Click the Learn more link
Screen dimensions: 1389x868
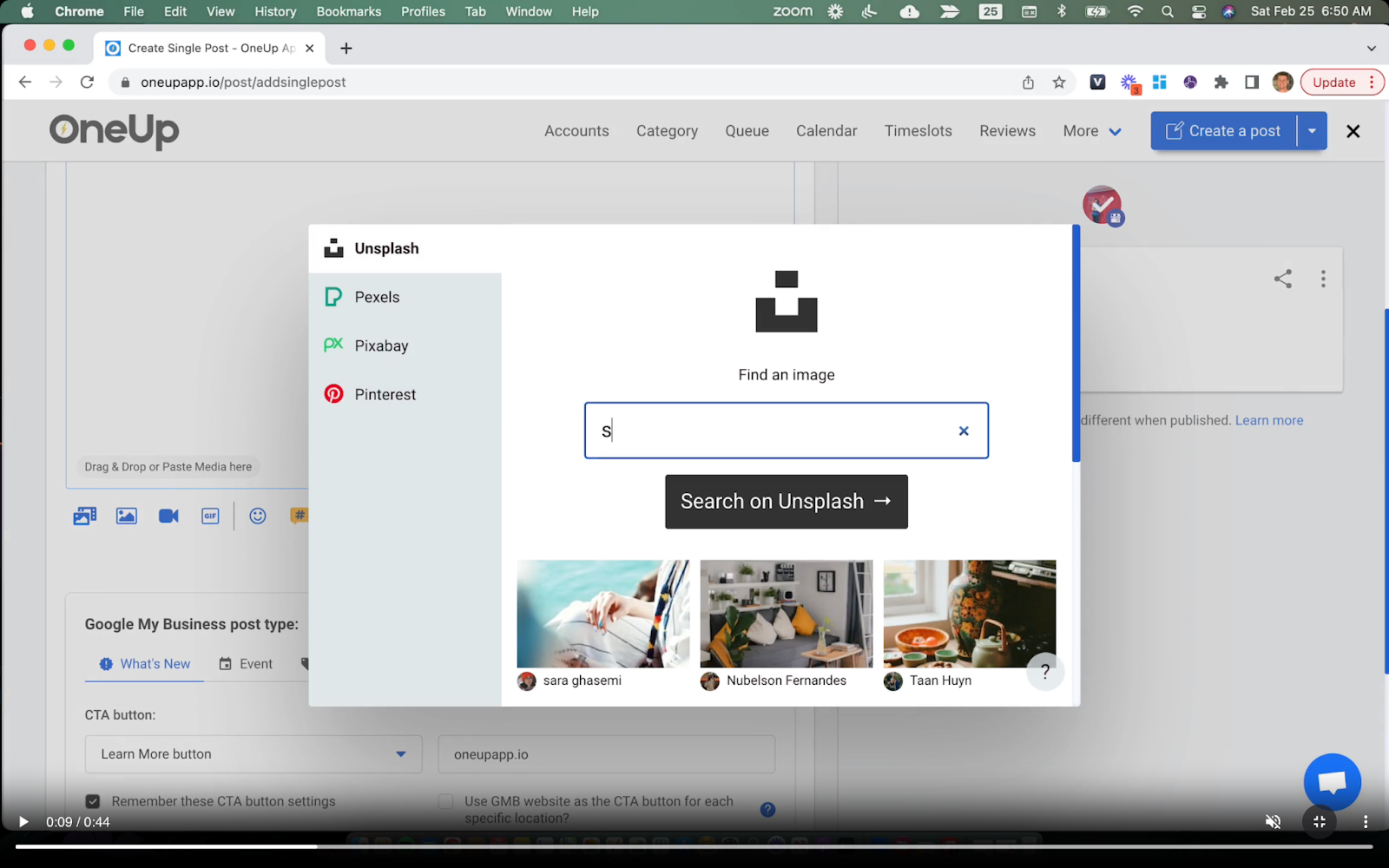point(1269,420)
